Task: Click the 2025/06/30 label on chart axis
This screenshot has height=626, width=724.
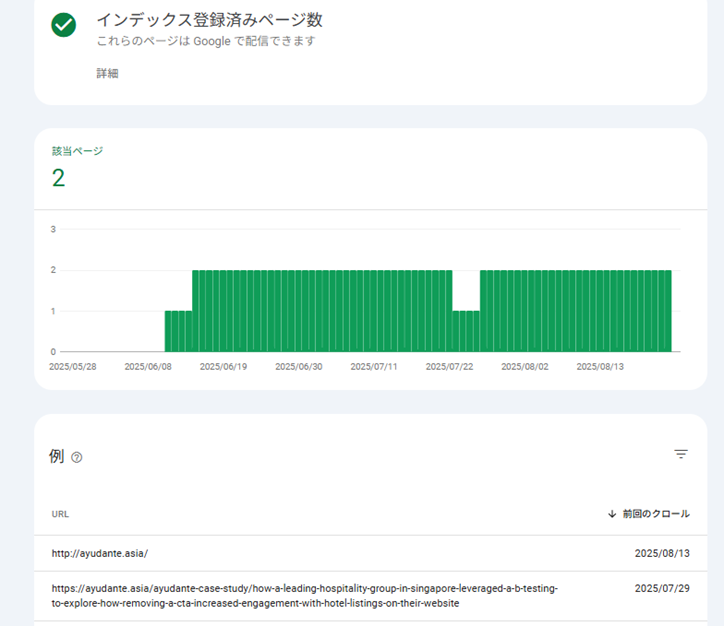Action: (298, 367)
